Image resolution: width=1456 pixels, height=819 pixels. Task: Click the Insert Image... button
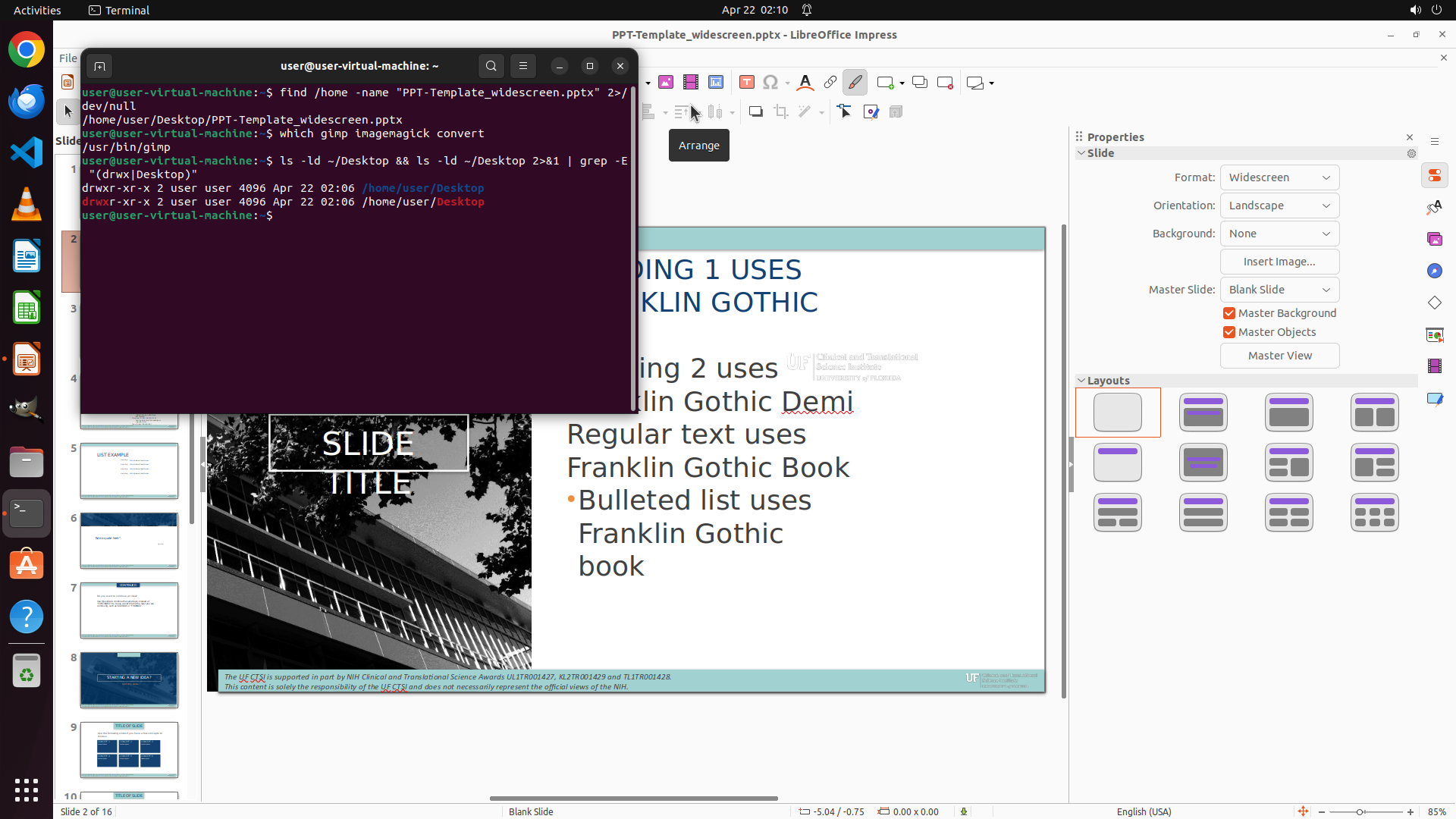(x=1279, y=262)
